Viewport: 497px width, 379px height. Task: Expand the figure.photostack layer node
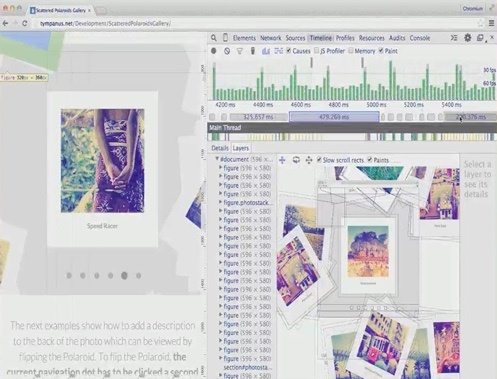pyautogui.click(x=220, y=202)
